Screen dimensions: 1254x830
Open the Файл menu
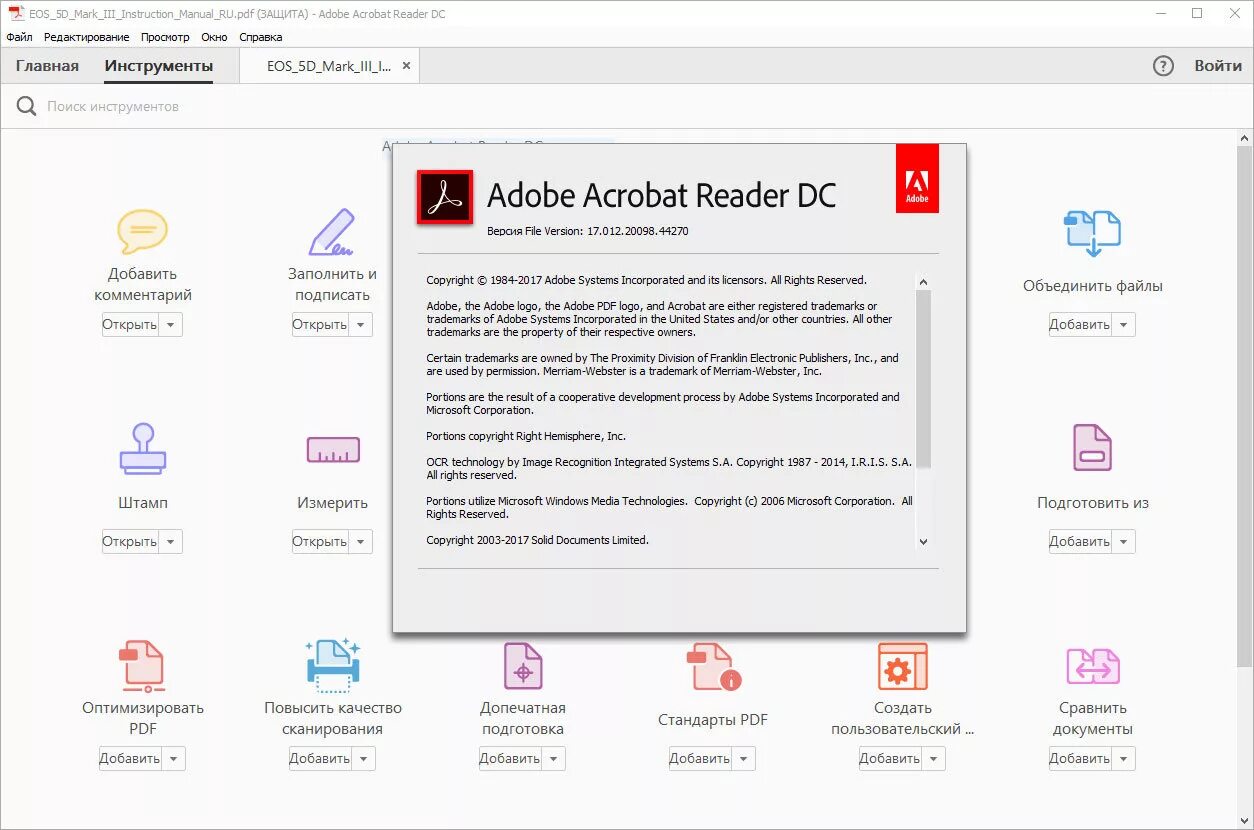click(19, 37)
